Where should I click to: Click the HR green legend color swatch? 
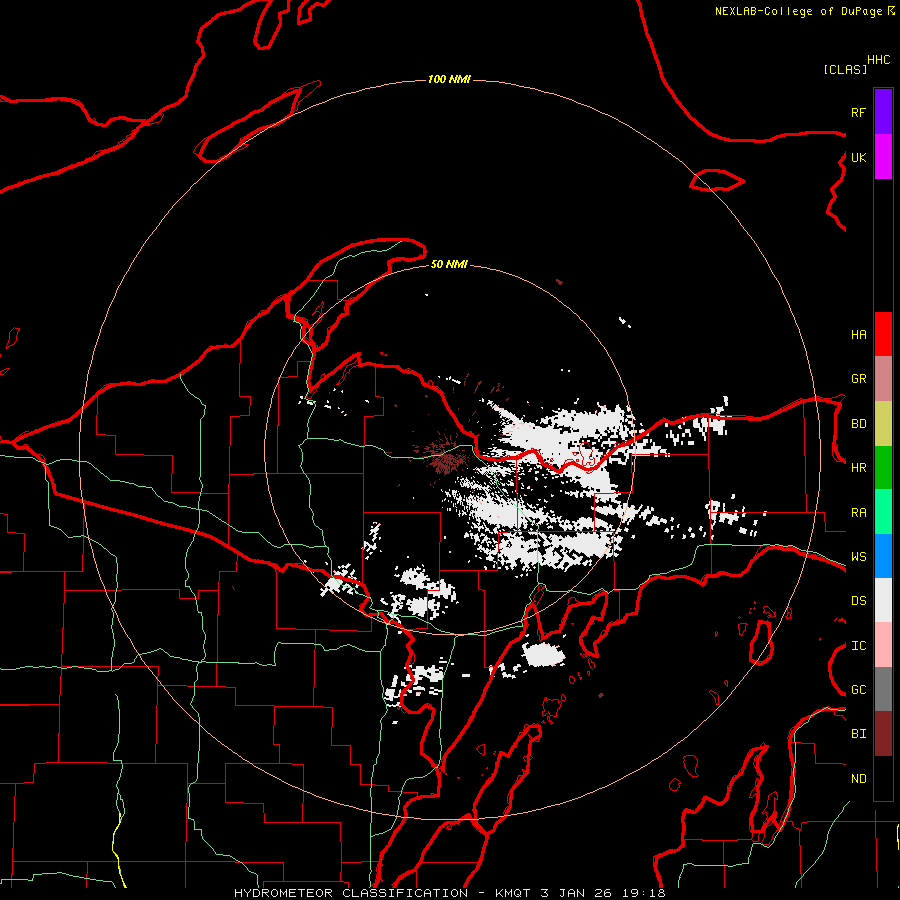(x=883, y=468)
